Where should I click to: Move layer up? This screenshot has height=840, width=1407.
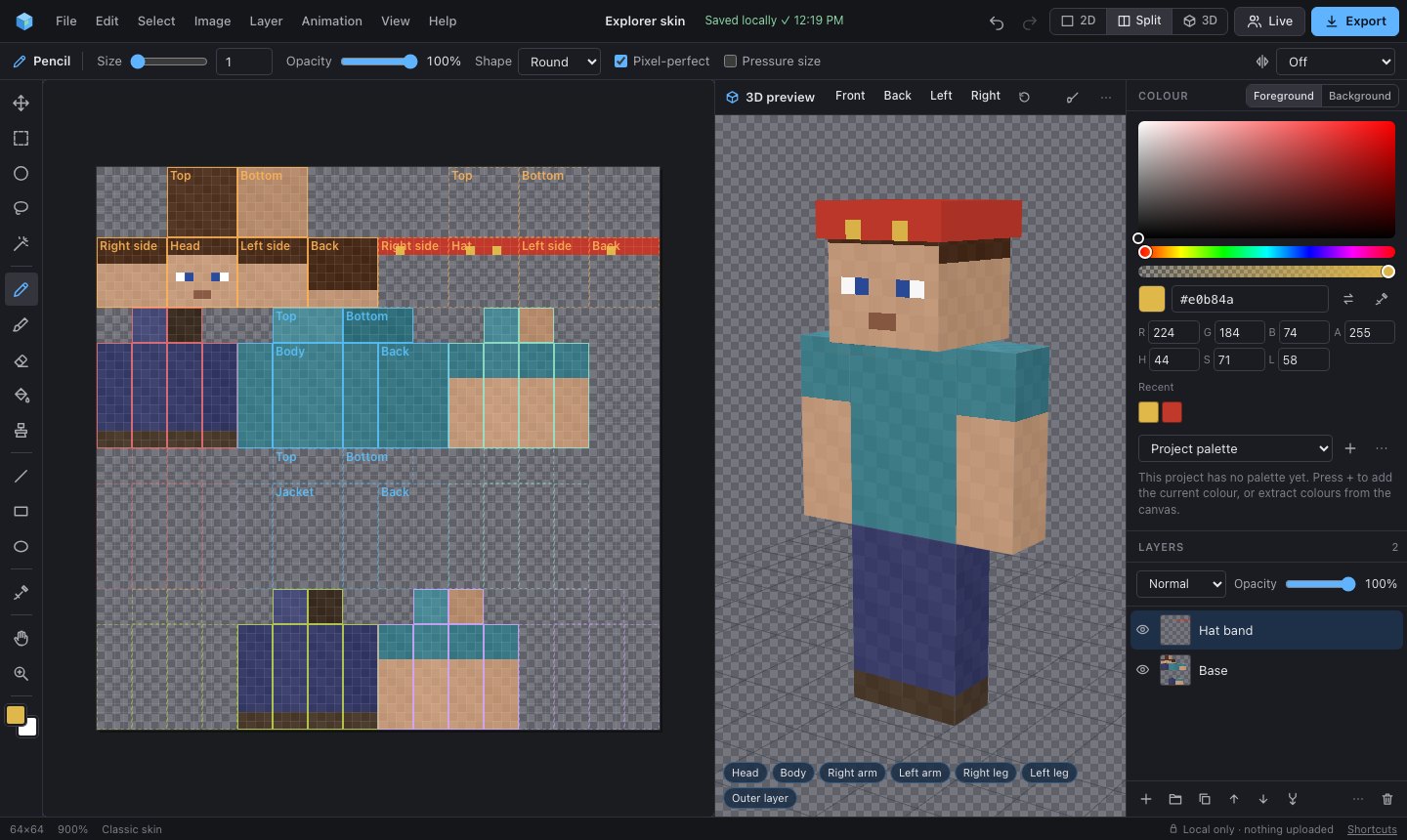point(1234,799)
